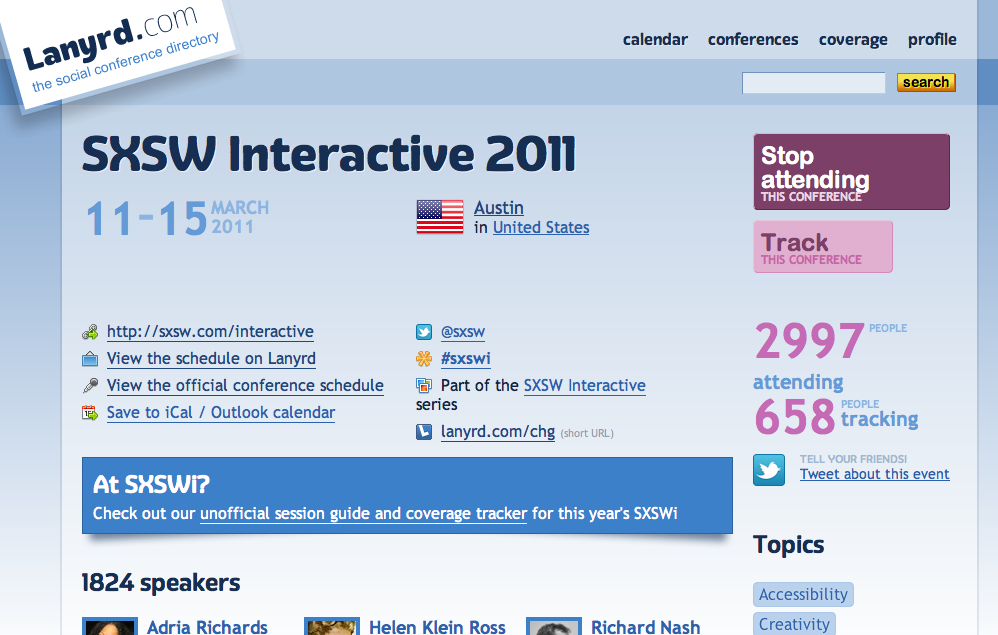
Task: Click Stop attending this conference button
Action: point(852,172)
